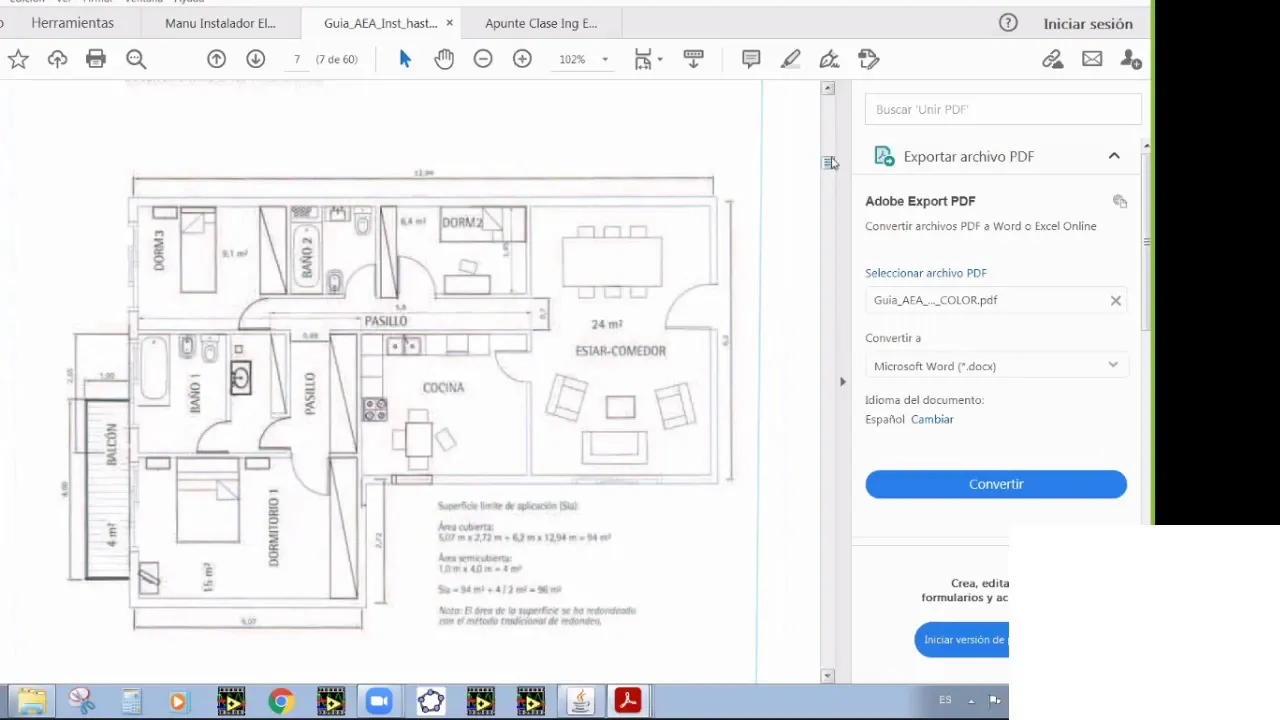Open the fit page options arrow

click(x=660, y=60)
